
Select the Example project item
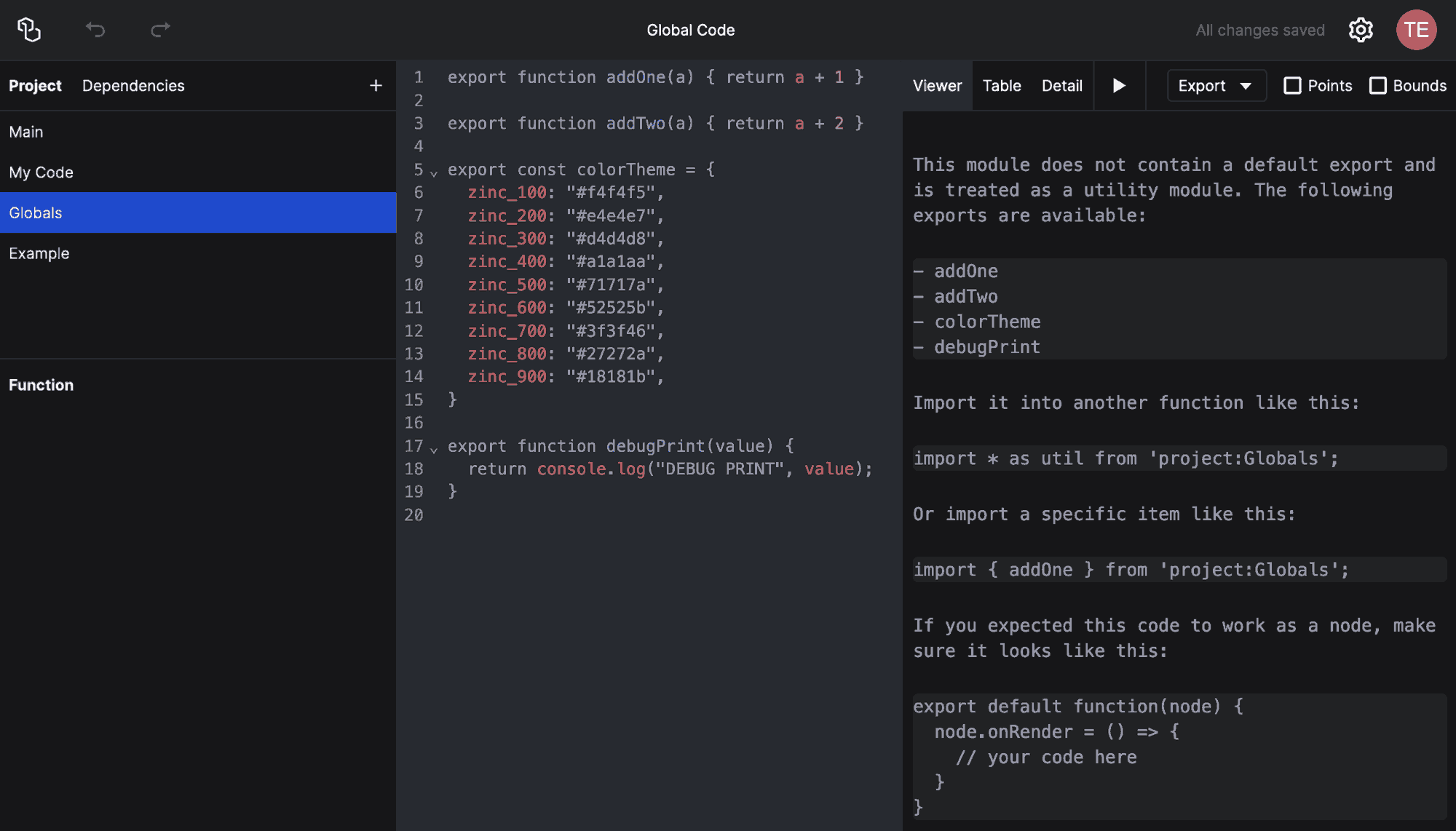click(198, 253)
